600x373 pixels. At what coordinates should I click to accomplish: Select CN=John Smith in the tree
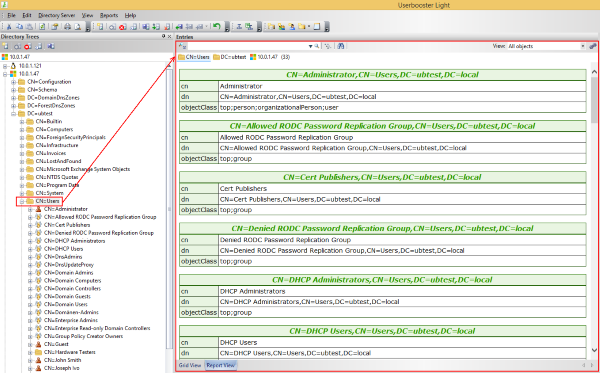(62, 360)
